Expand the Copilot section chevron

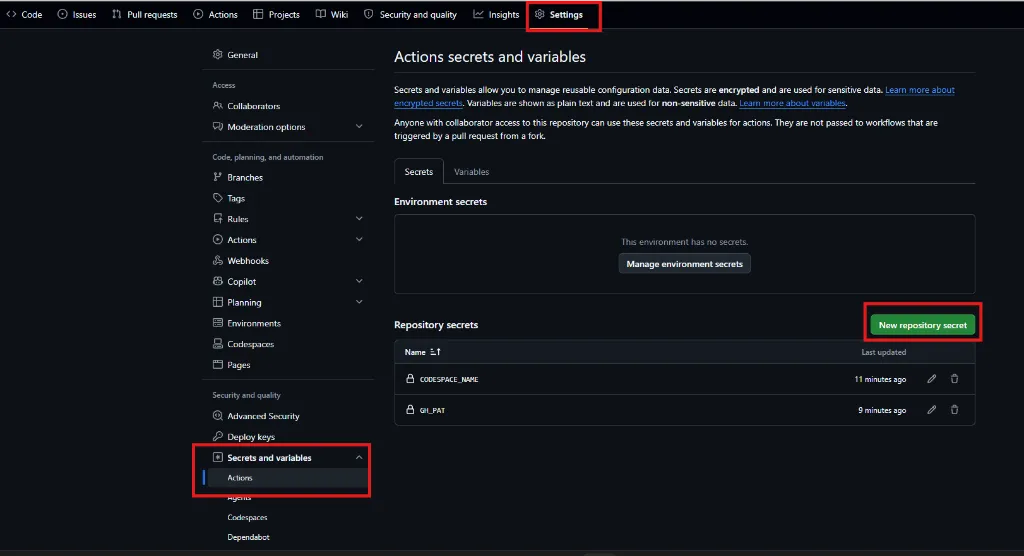(359, 282)
